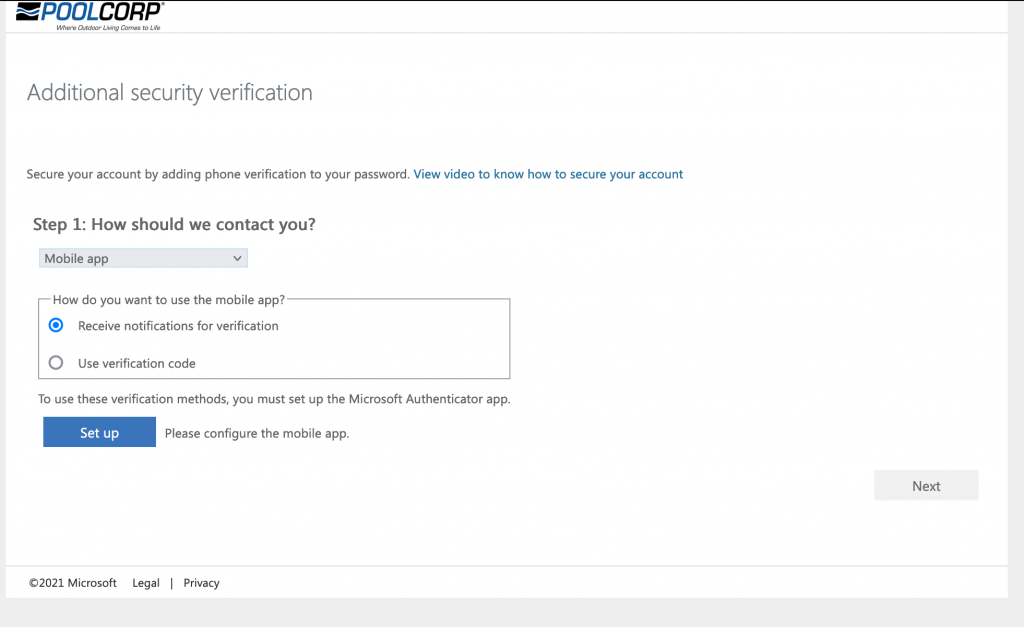Open the Legal link in the footer
The width and height of the screenshot is (1024, 627).
pos(146,583)
